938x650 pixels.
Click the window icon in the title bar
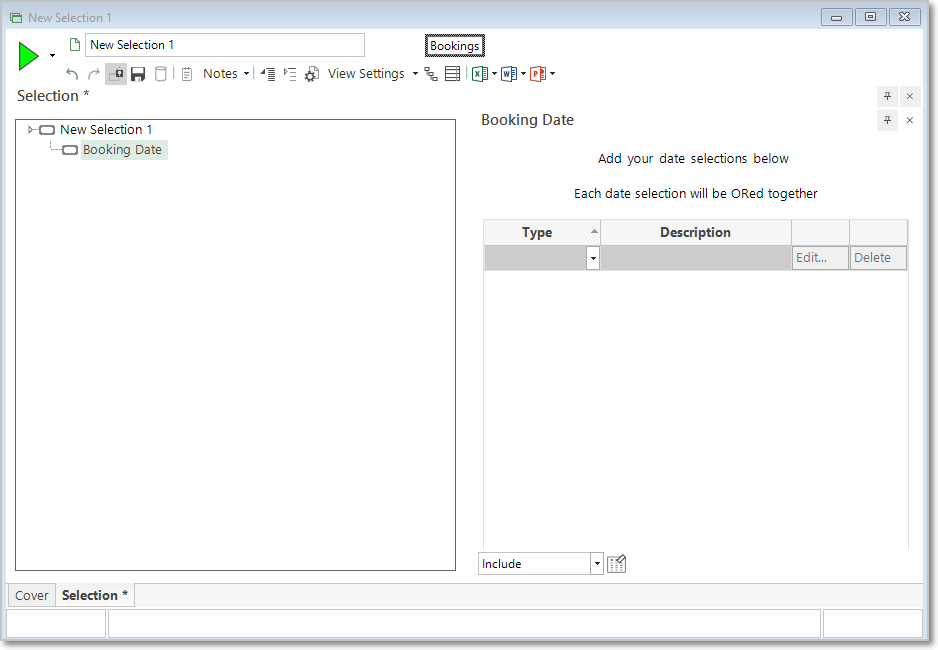(x=16, y=17)
